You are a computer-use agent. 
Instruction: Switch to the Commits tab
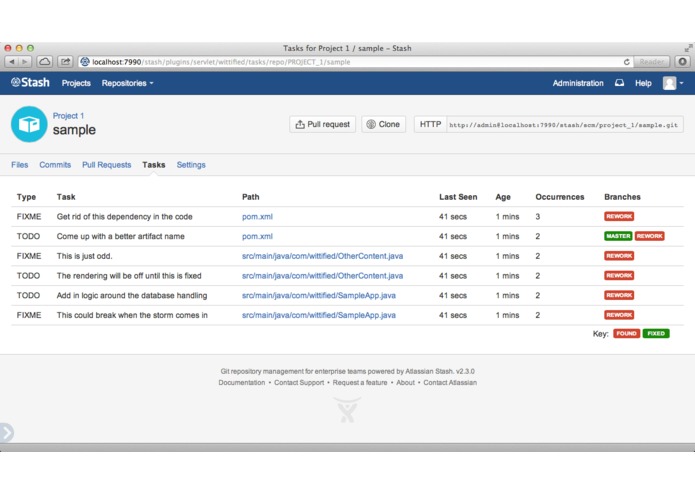(55, 165)
